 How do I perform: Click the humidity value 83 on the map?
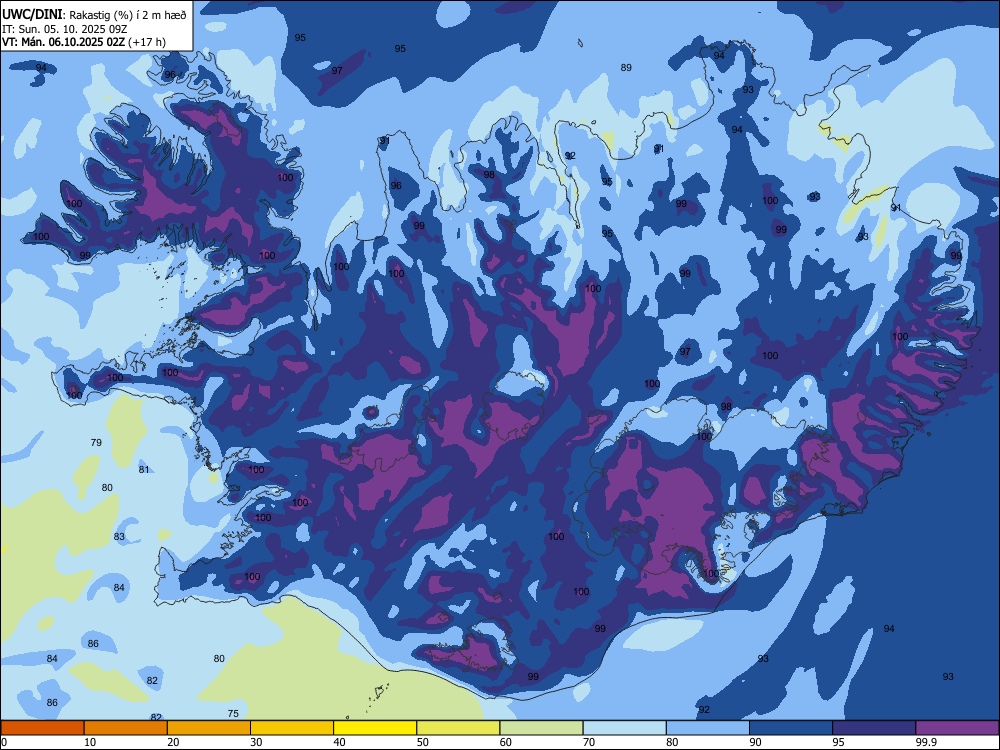click(x=119, y=536)
